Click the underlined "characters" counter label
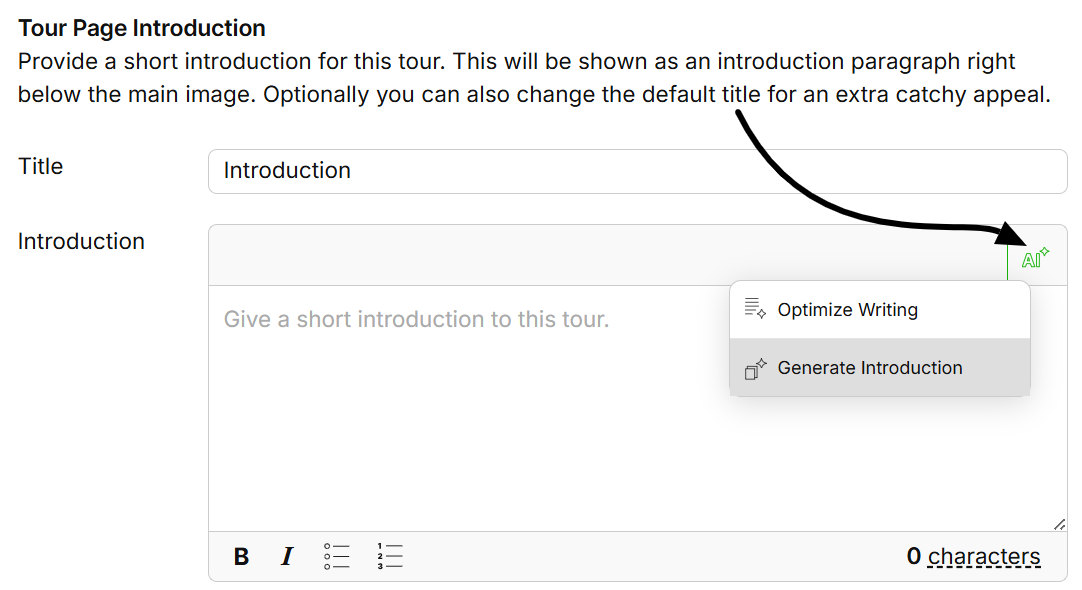The width and height of the screenshot is (1082, 590). point(984,557)
